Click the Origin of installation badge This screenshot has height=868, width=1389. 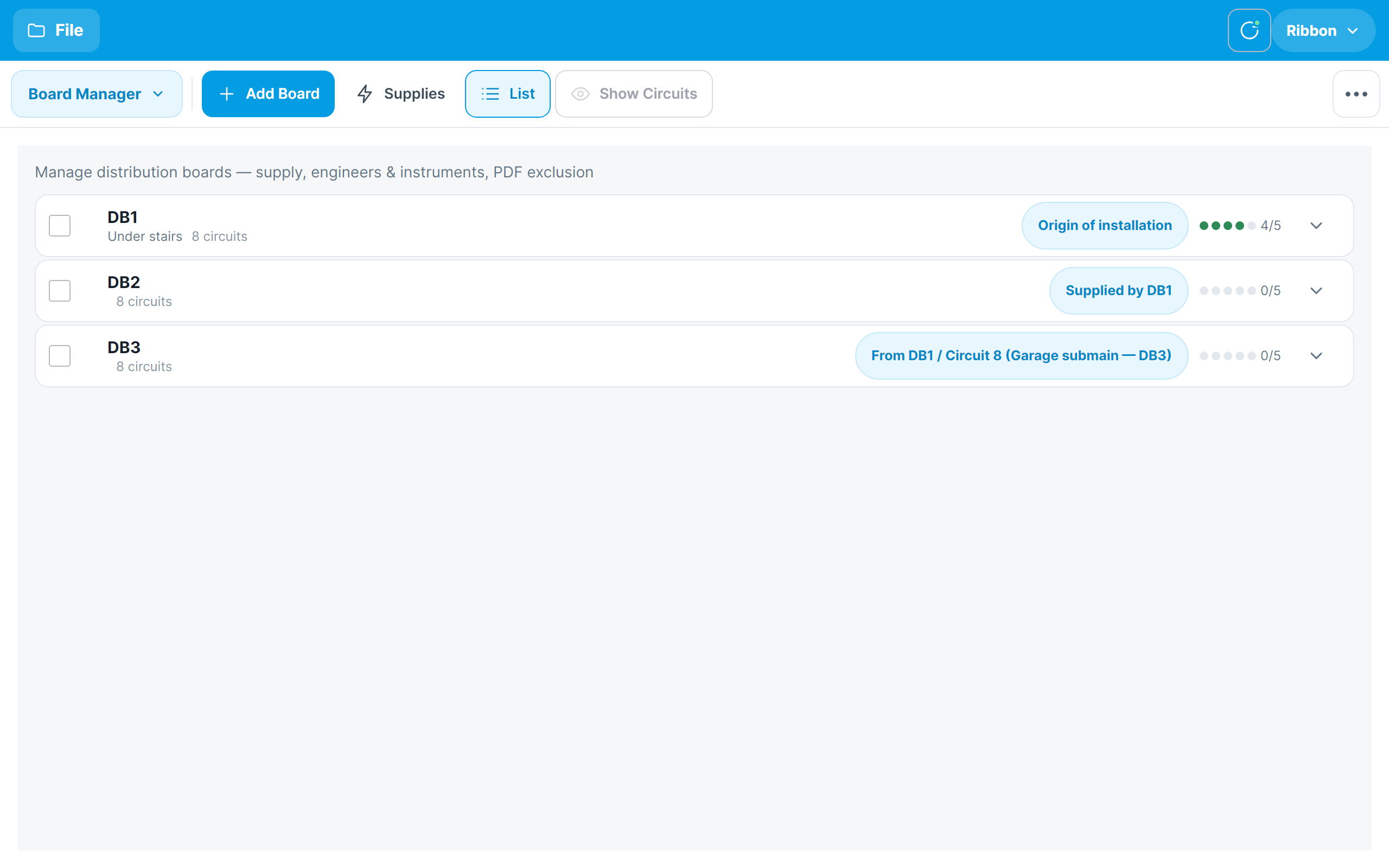1104,226
